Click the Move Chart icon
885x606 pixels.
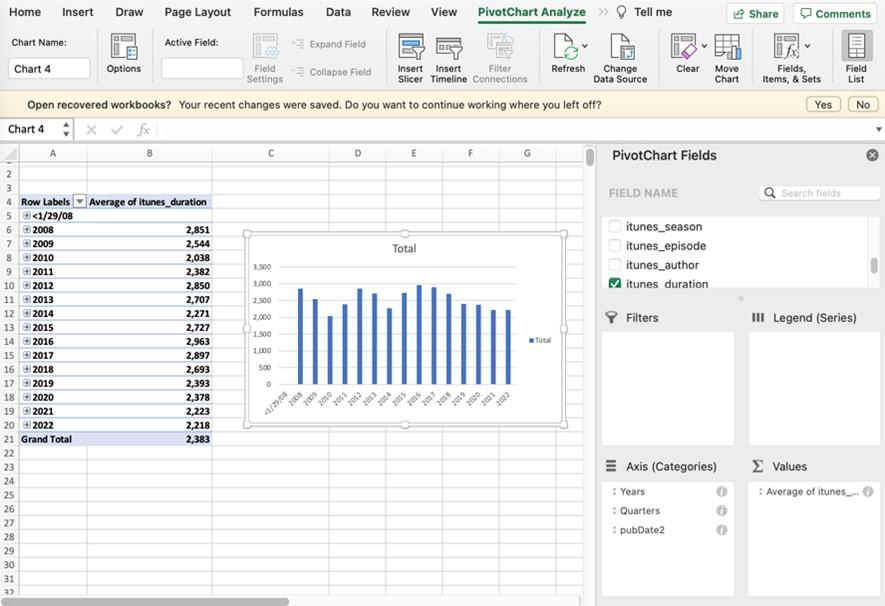(727, 46)
